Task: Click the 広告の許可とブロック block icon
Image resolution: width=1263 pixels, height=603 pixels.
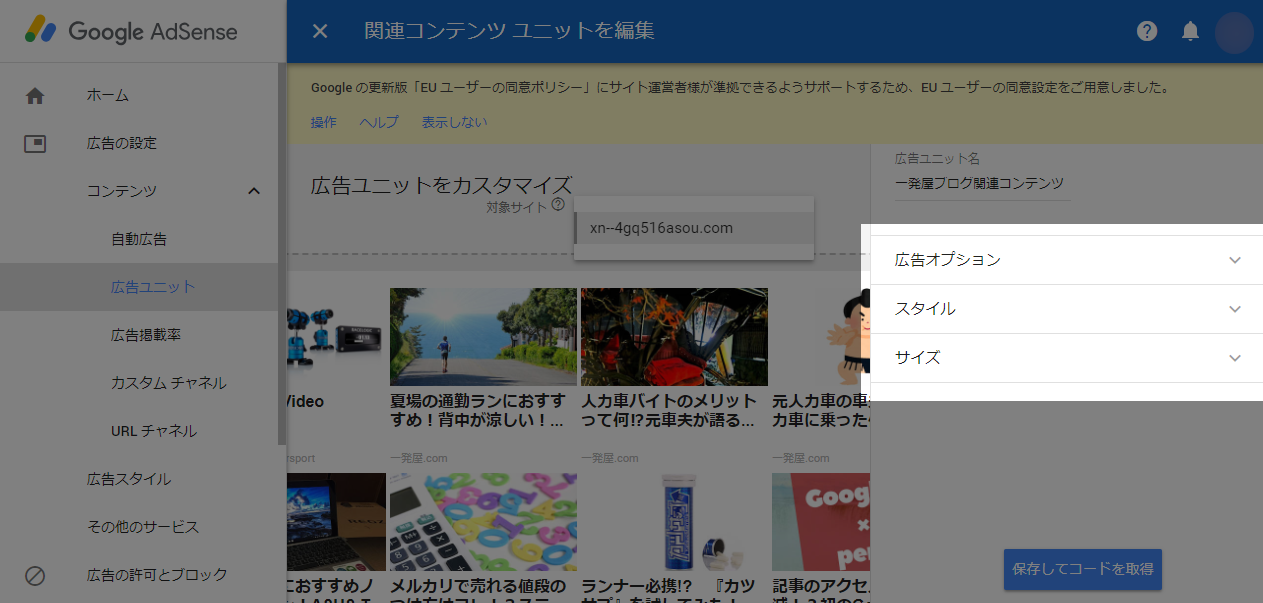Action: click(35, 575)
